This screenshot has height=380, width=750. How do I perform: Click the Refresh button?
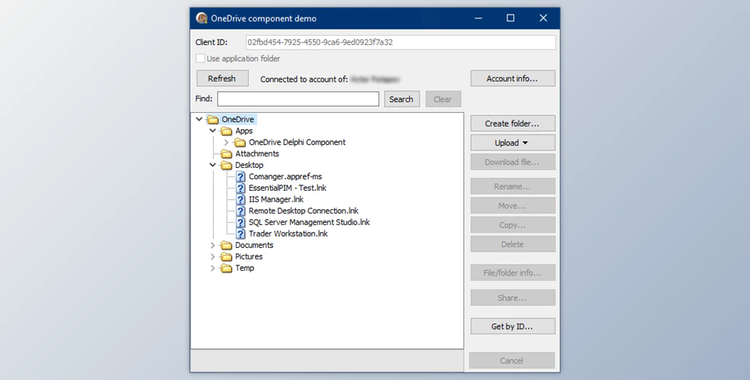tap(222, 78)
